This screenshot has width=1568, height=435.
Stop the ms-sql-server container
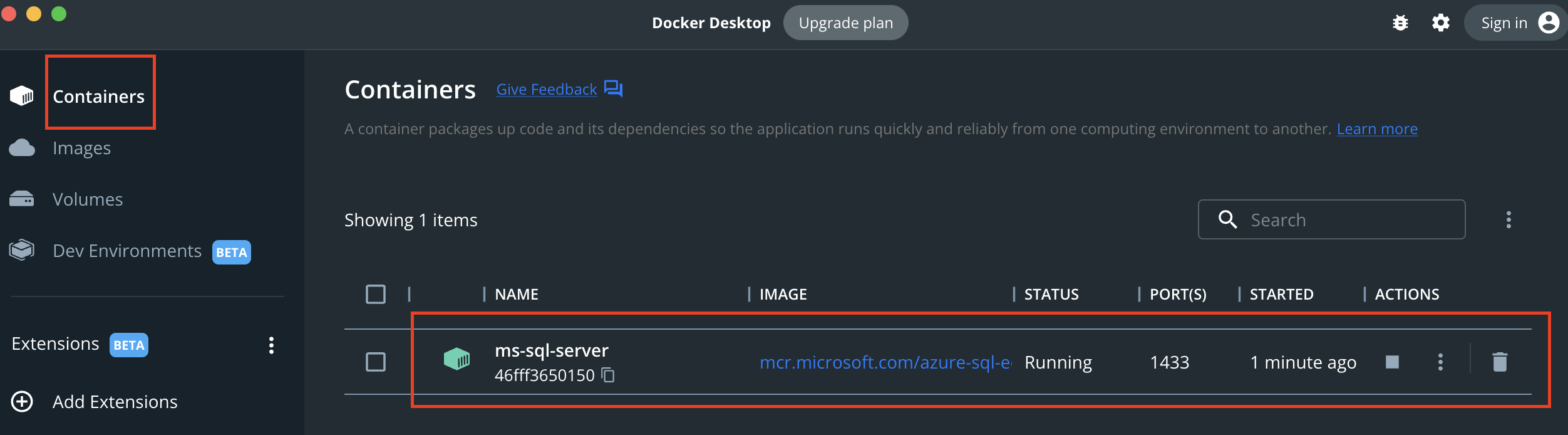point(1392,362)
